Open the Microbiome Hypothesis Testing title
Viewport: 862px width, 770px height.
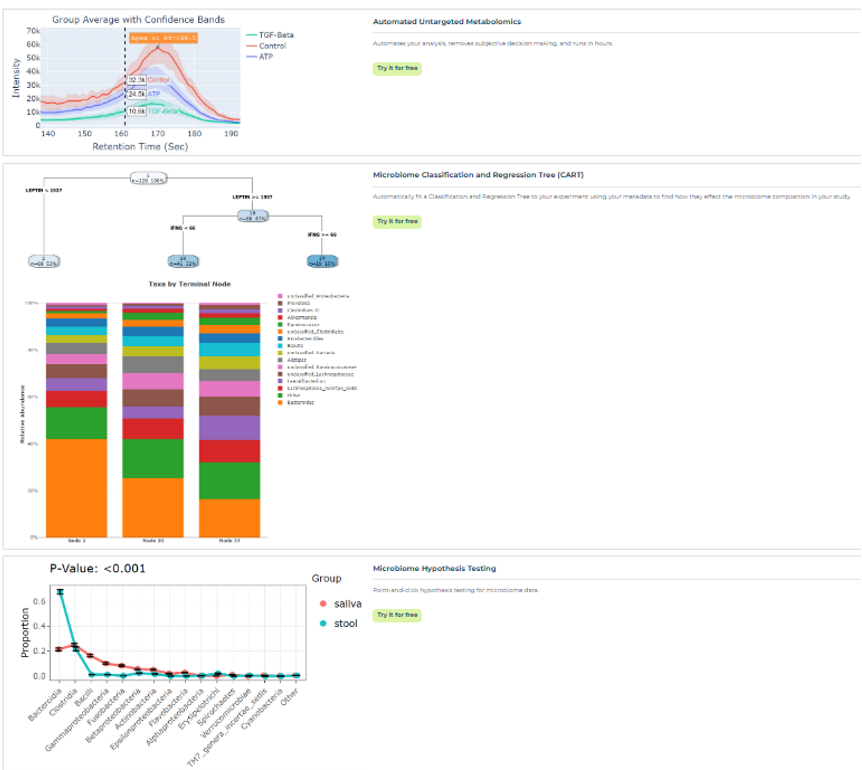click(434, 568)
